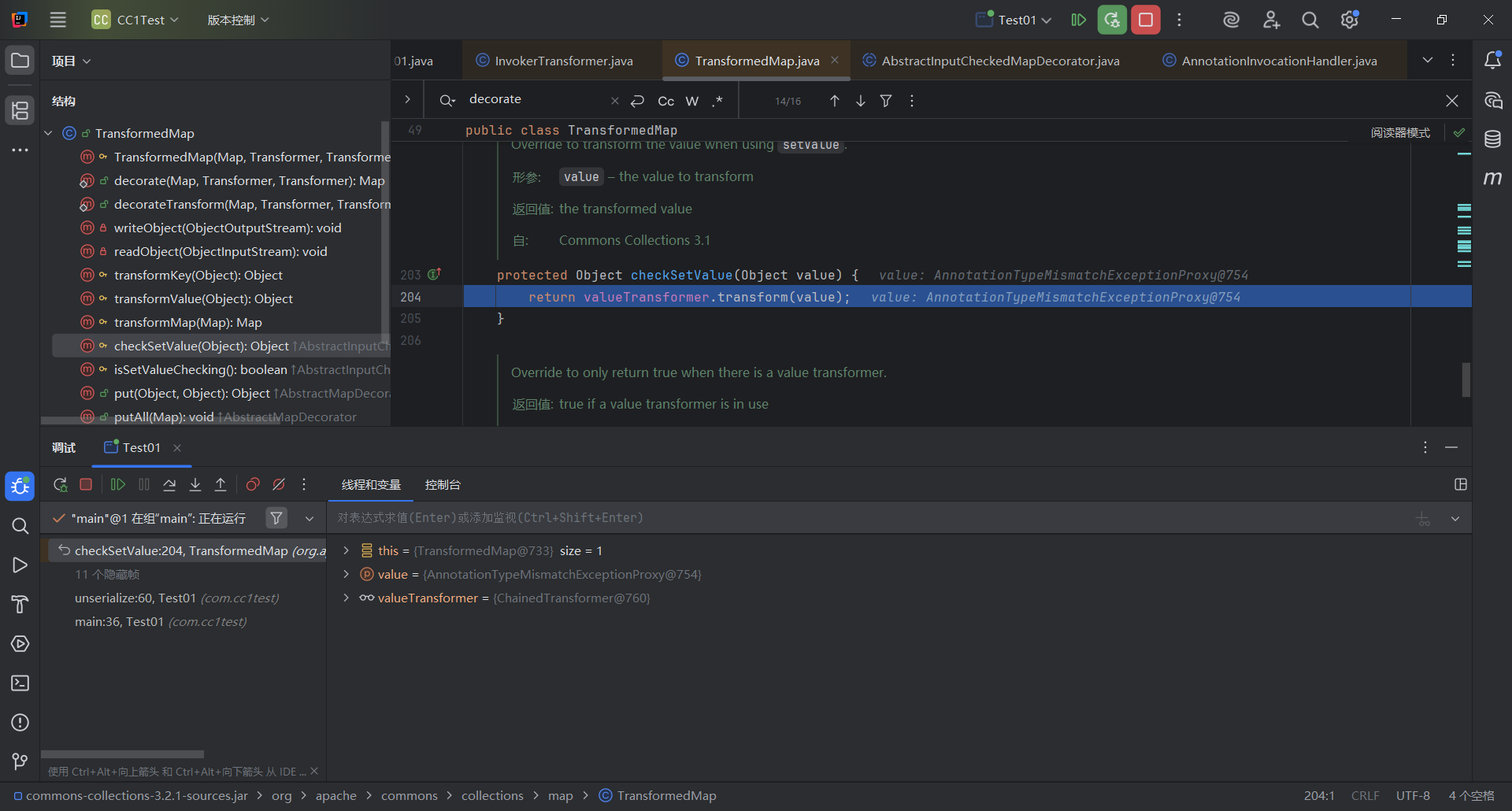The height and width of the screenshot is (811, 1512).
Task: Open project view dropdown
Action: [72, 61]
